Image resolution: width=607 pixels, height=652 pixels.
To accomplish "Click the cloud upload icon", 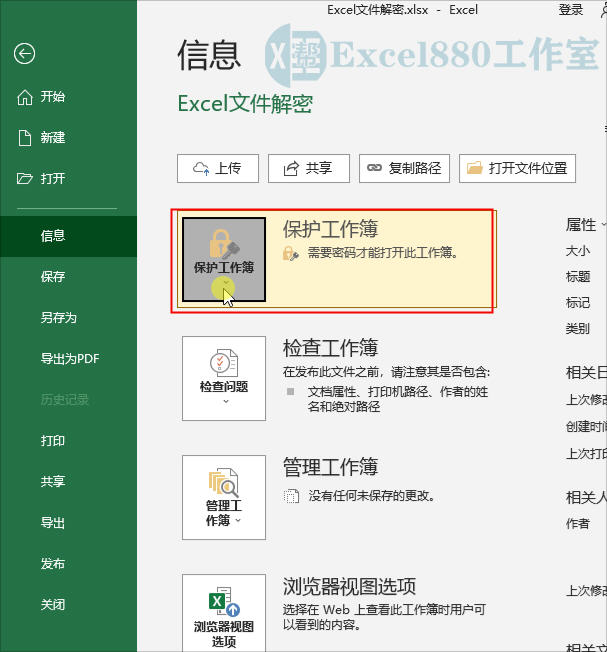I will point(201,168).
